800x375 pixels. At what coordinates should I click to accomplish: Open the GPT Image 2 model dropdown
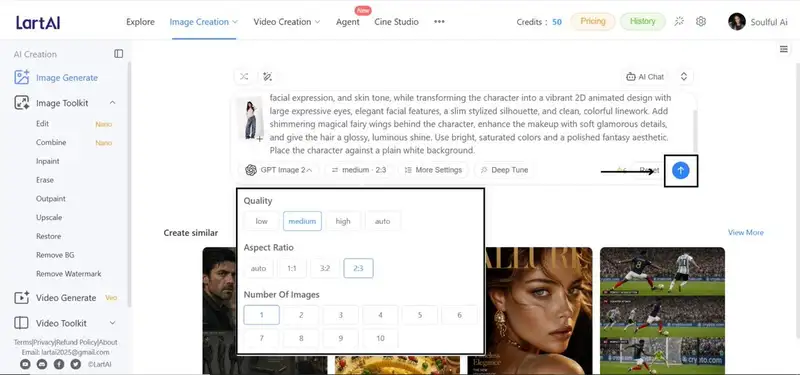279,170
